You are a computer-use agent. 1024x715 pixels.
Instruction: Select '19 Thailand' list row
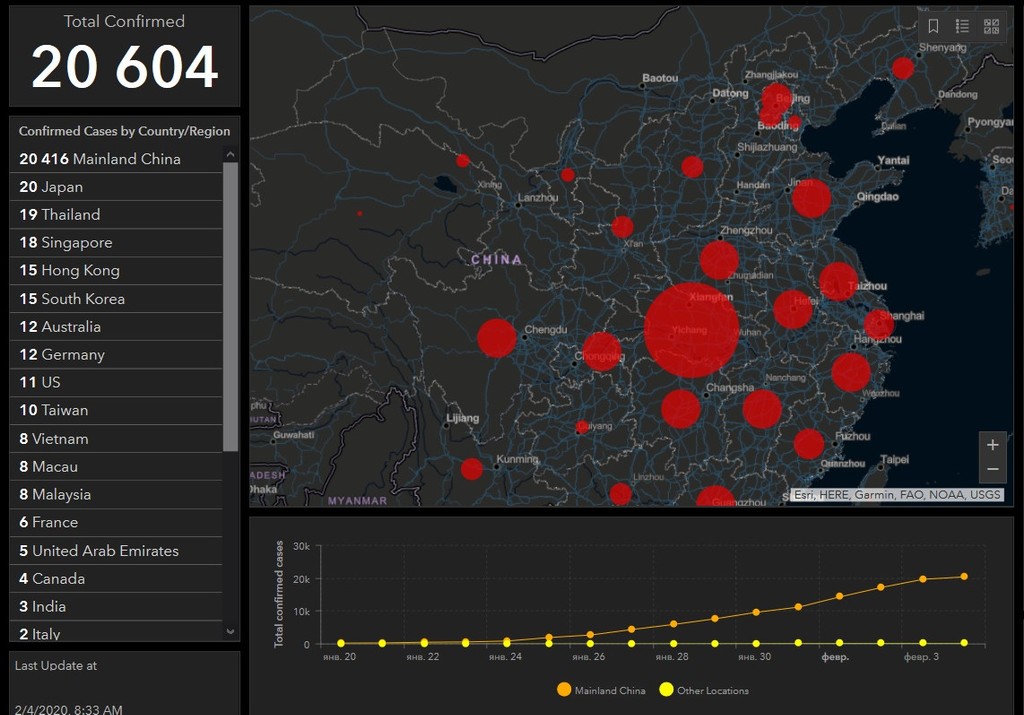pyautogui.click(x=116, y=215)
